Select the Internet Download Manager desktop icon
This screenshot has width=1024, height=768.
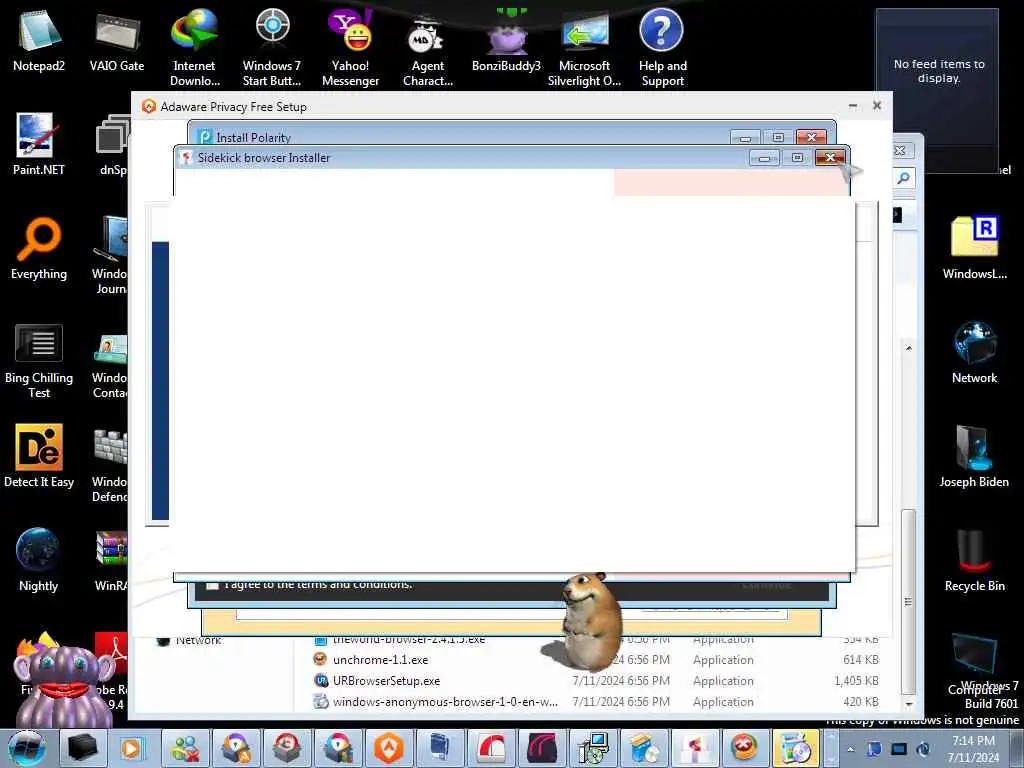195,47
